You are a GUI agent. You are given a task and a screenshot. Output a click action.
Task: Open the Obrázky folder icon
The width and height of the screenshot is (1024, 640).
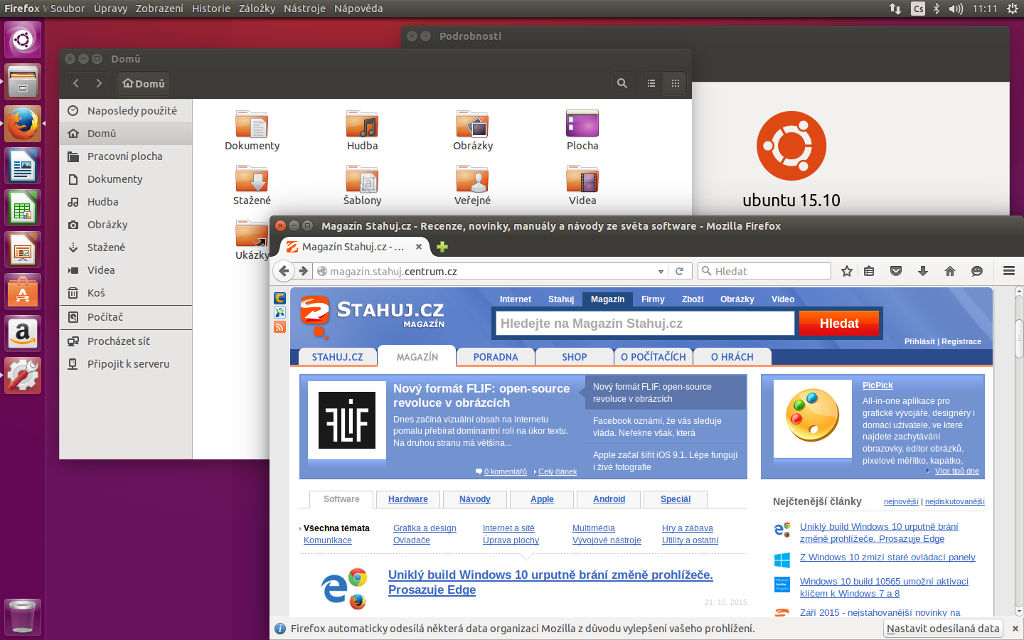click(473, 129)
